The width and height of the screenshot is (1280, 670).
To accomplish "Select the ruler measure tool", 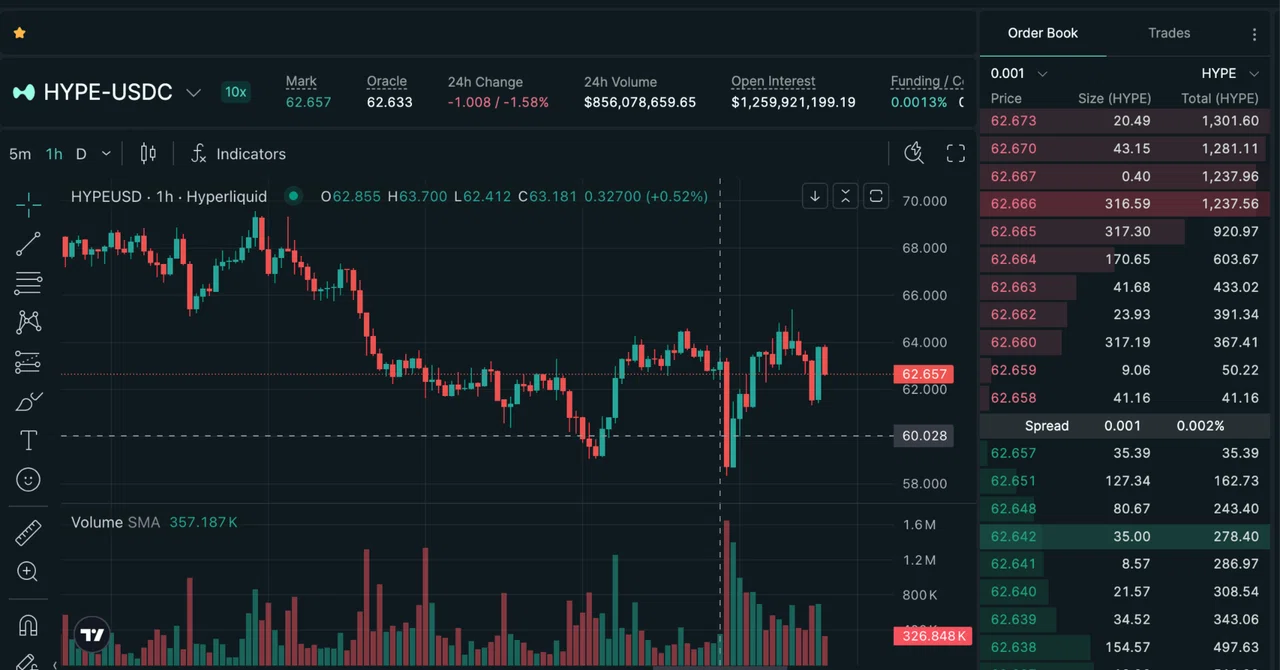I will click(28, 533).
